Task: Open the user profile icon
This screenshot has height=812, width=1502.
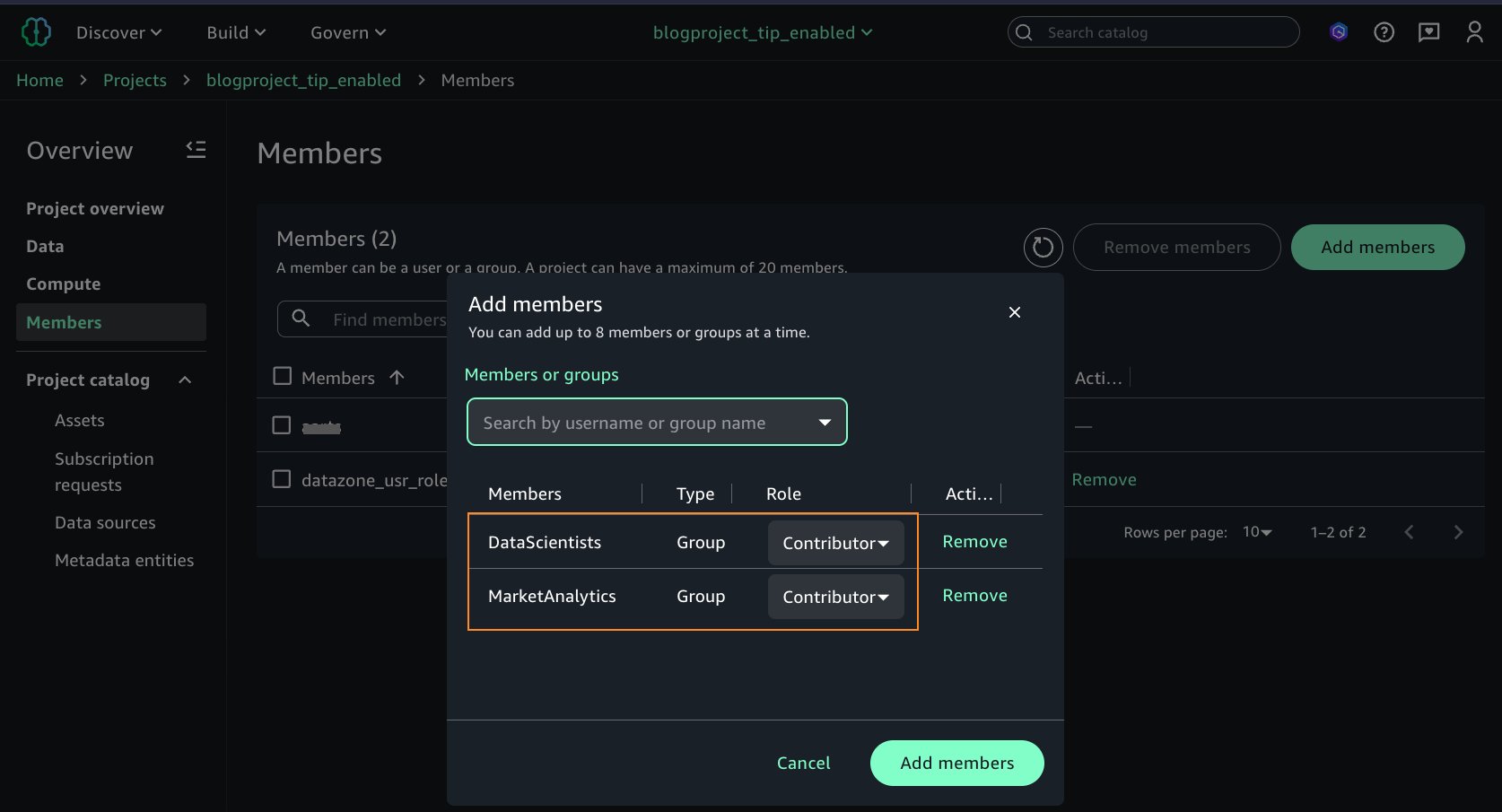Action: tap(1474, 32)
